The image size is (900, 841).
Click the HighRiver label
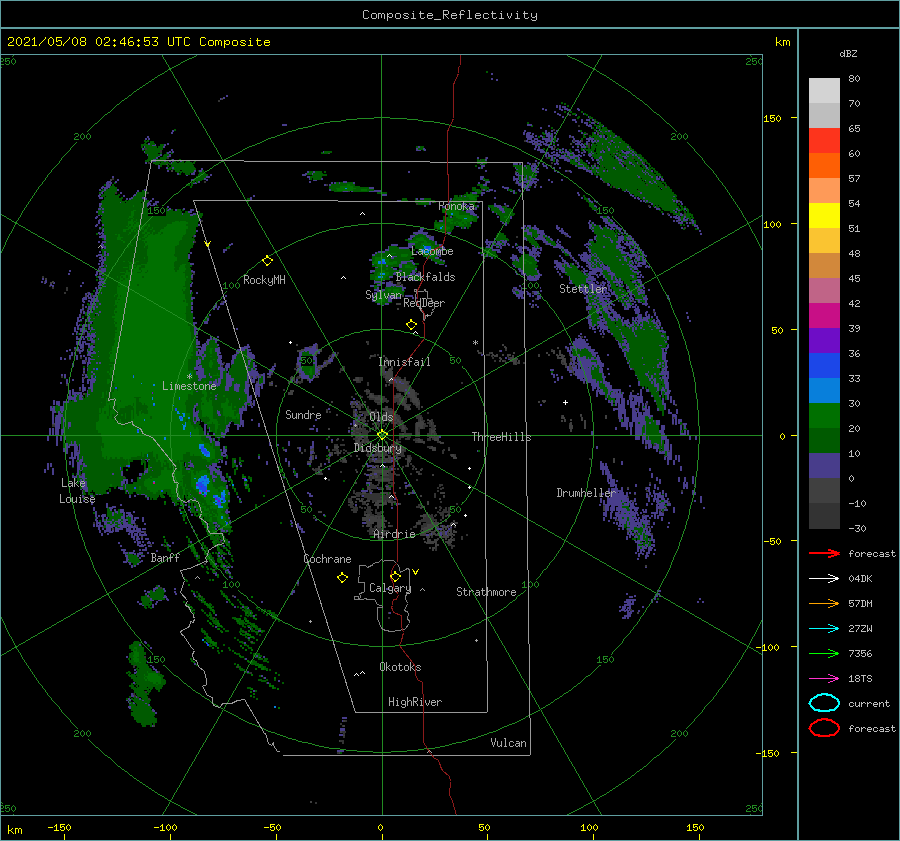(x=415, y=702)
